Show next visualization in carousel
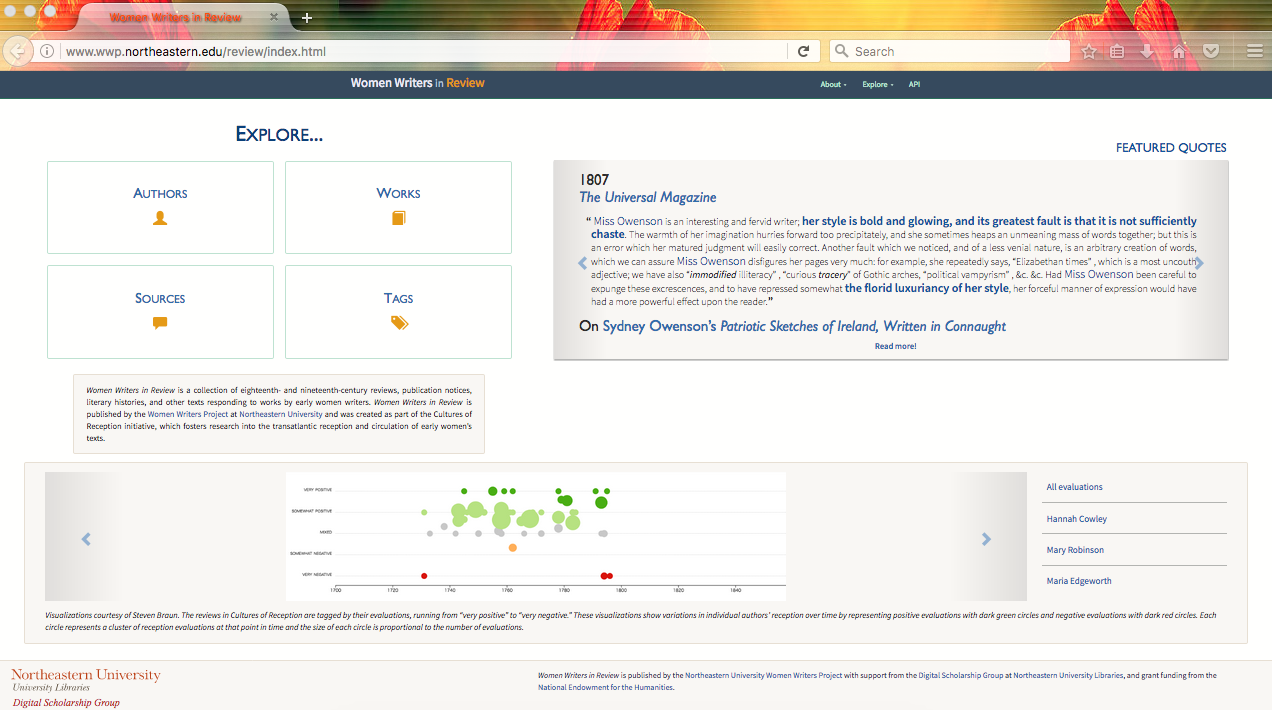 [986, 539]
